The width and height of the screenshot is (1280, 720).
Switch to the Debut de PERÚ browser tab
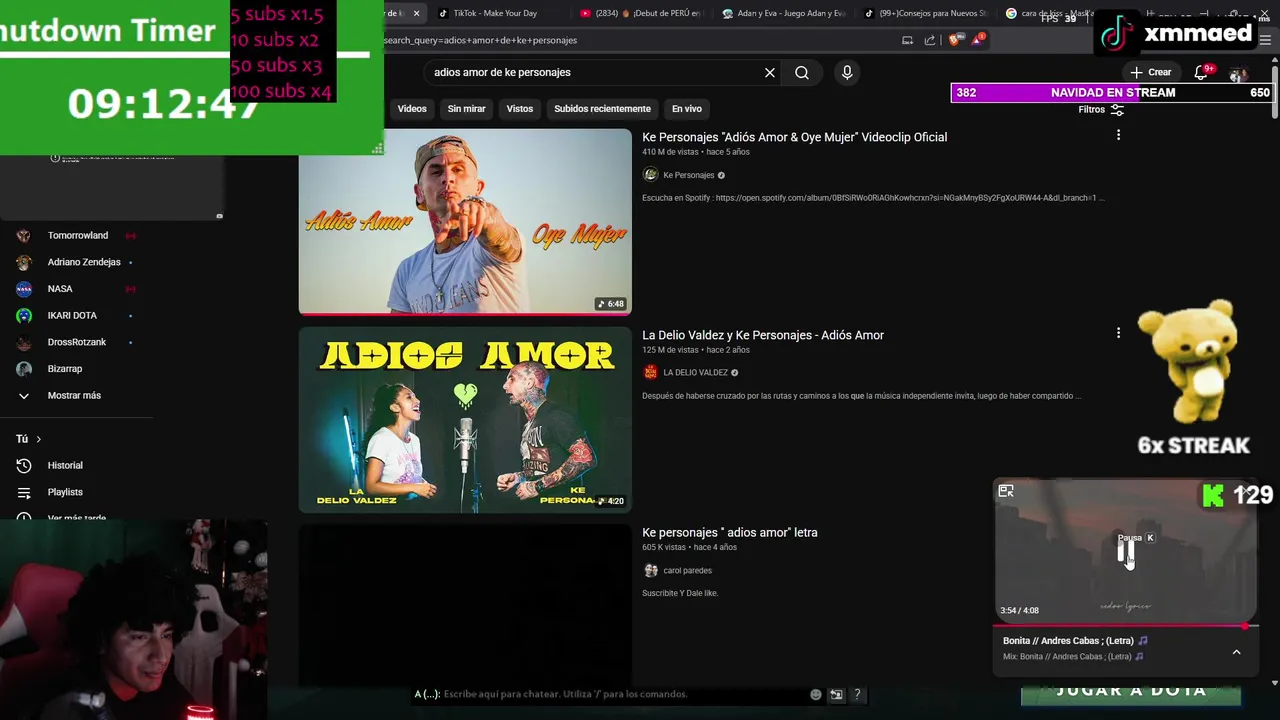[x=642, y=14]
